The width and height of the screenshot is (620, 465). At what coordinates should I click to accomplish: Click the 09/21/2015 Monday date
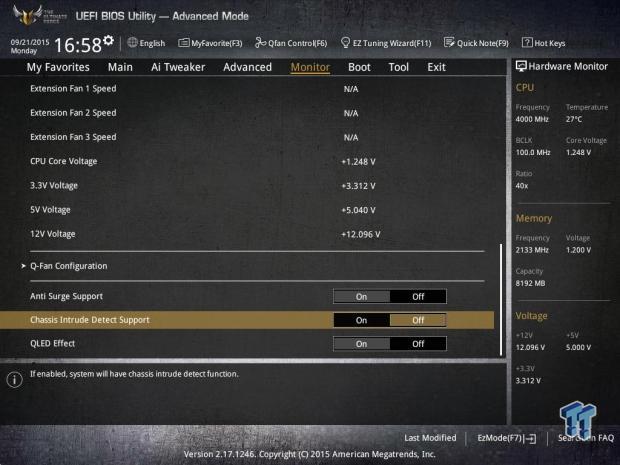click(30, 46)
